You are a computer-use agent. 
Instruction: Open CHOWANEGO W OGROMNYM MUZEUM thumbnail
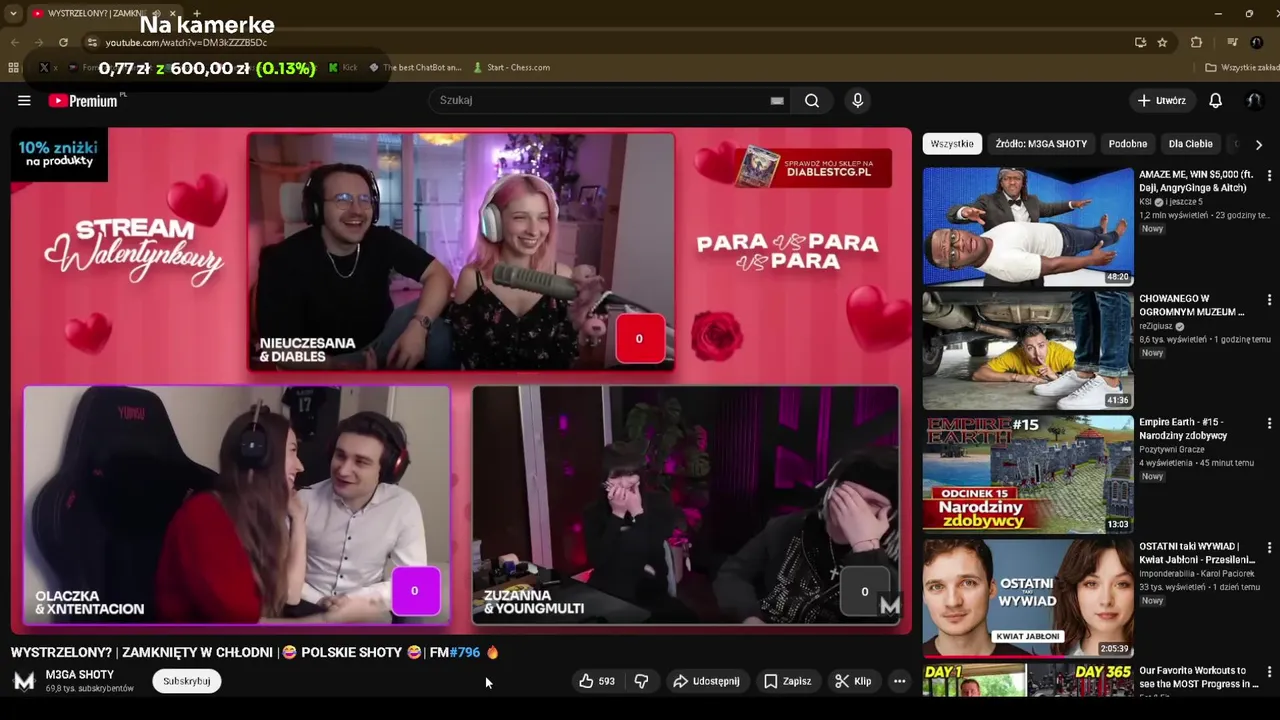(x=1028, y=351)
